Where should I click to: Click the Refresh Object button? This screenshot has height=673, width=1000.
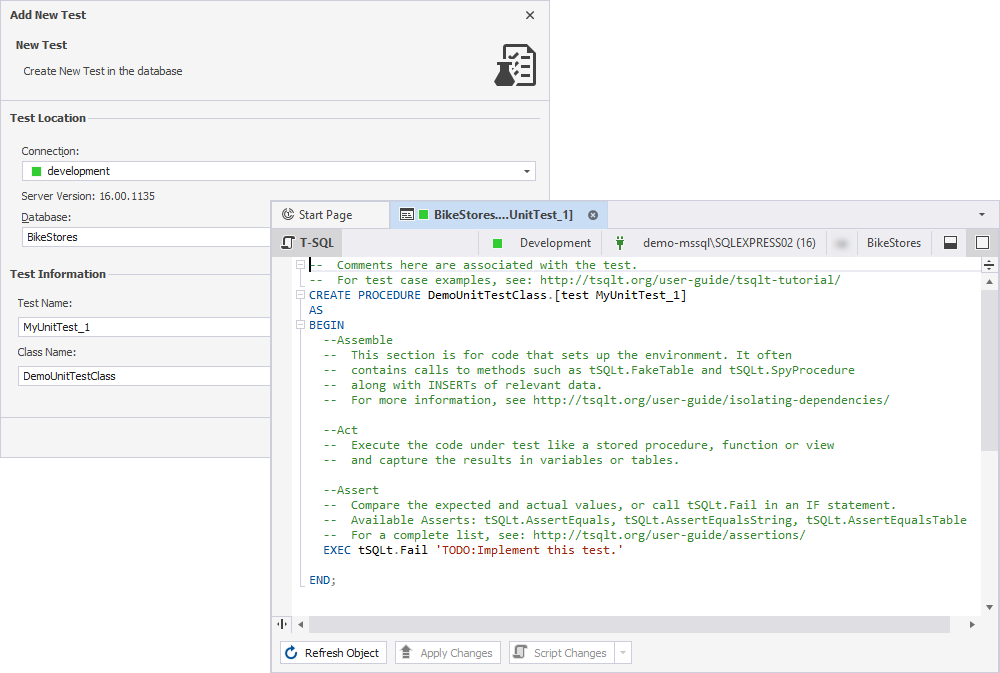click(333, 652)
